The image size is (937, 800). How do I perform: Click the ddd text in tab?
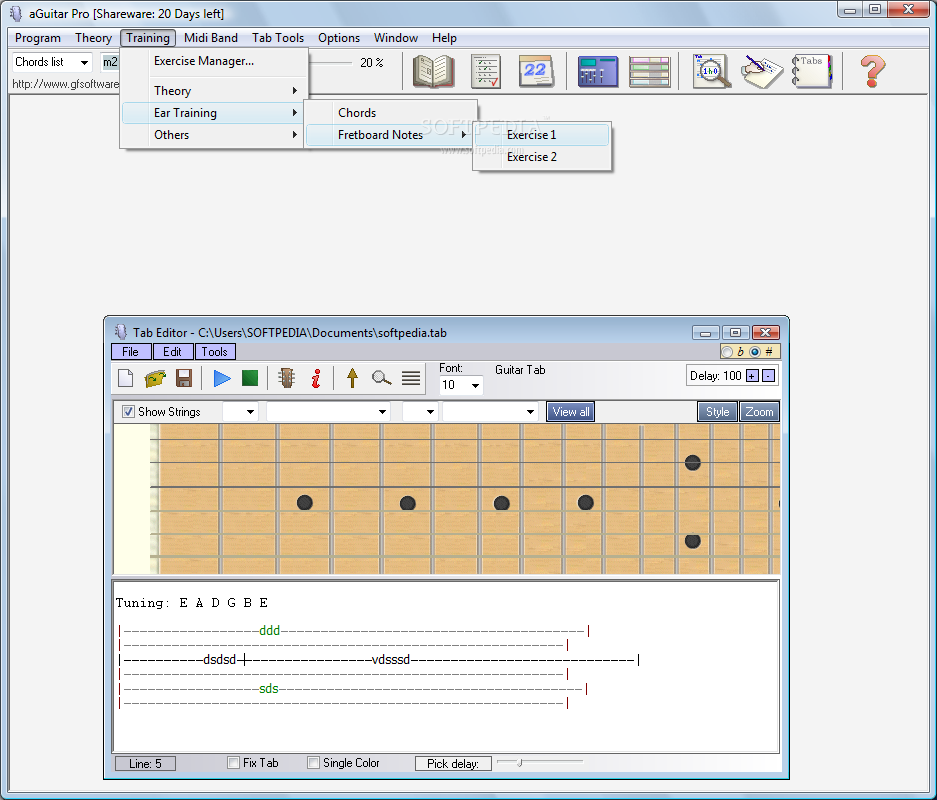click(270, 630)
